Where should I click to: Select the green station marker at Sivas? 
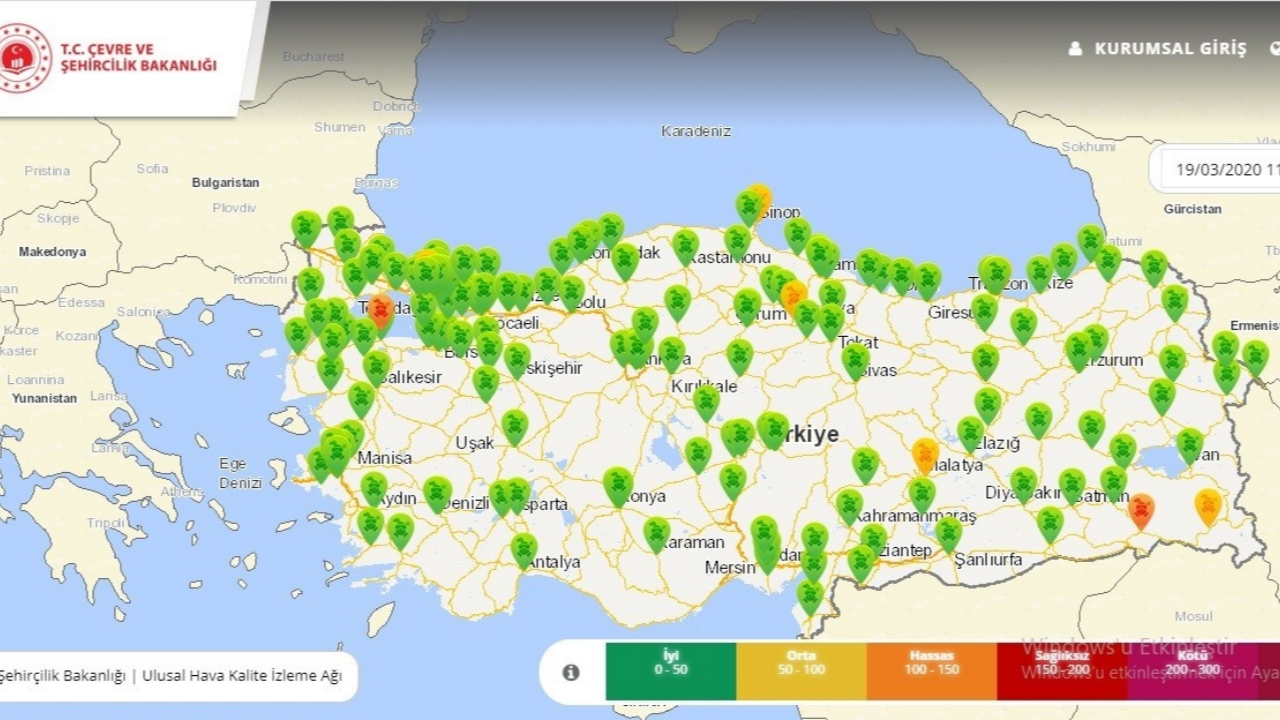coord(855,361)
